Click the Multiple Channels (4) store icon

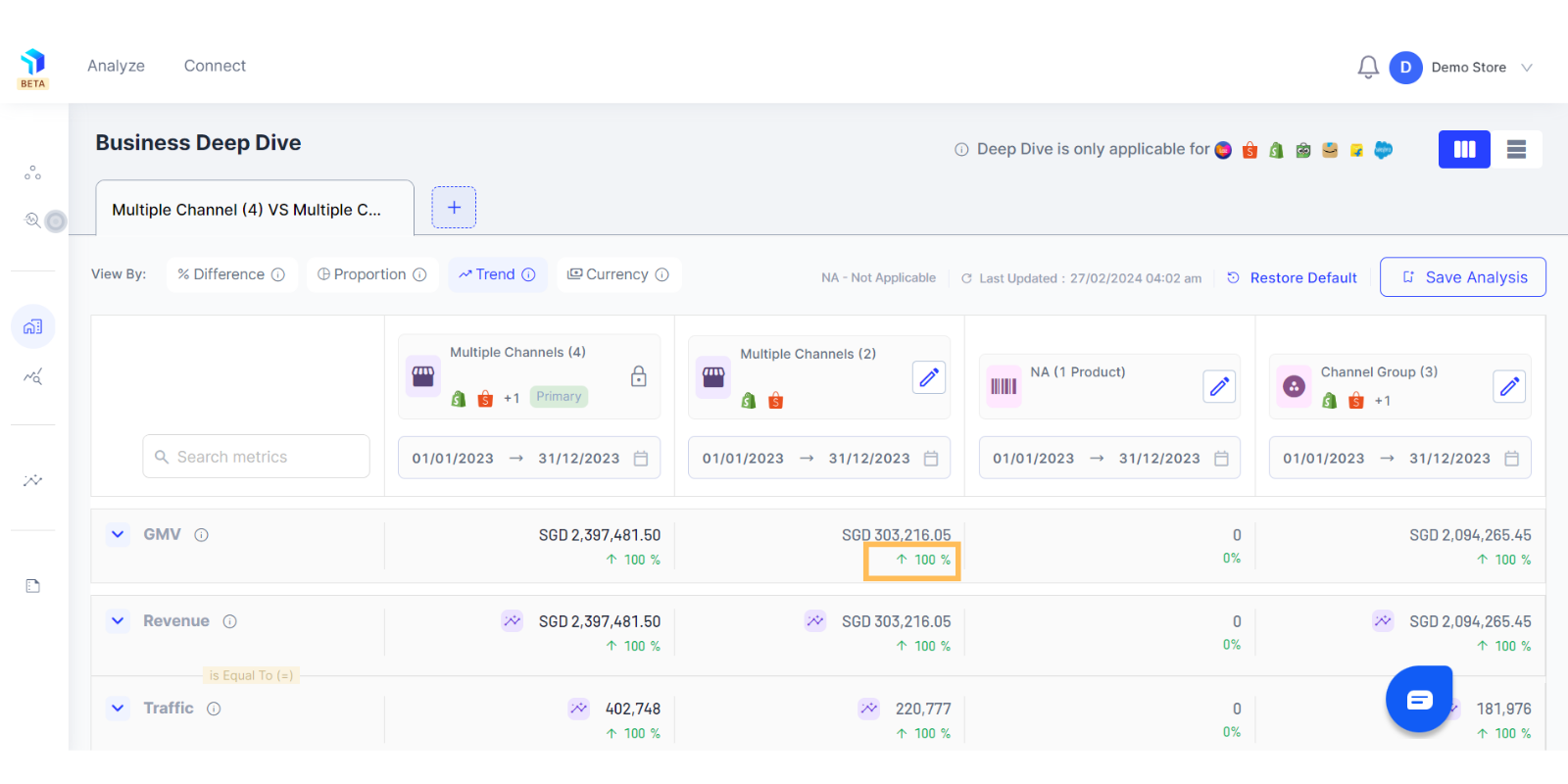(423, 376)
